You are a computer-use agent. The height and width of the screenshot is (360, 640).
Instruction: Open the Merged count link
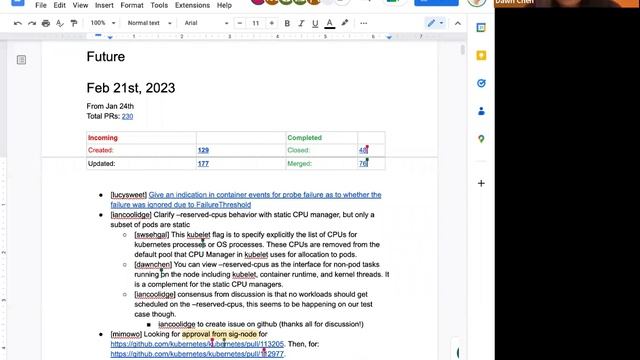(x=363, y=164)
